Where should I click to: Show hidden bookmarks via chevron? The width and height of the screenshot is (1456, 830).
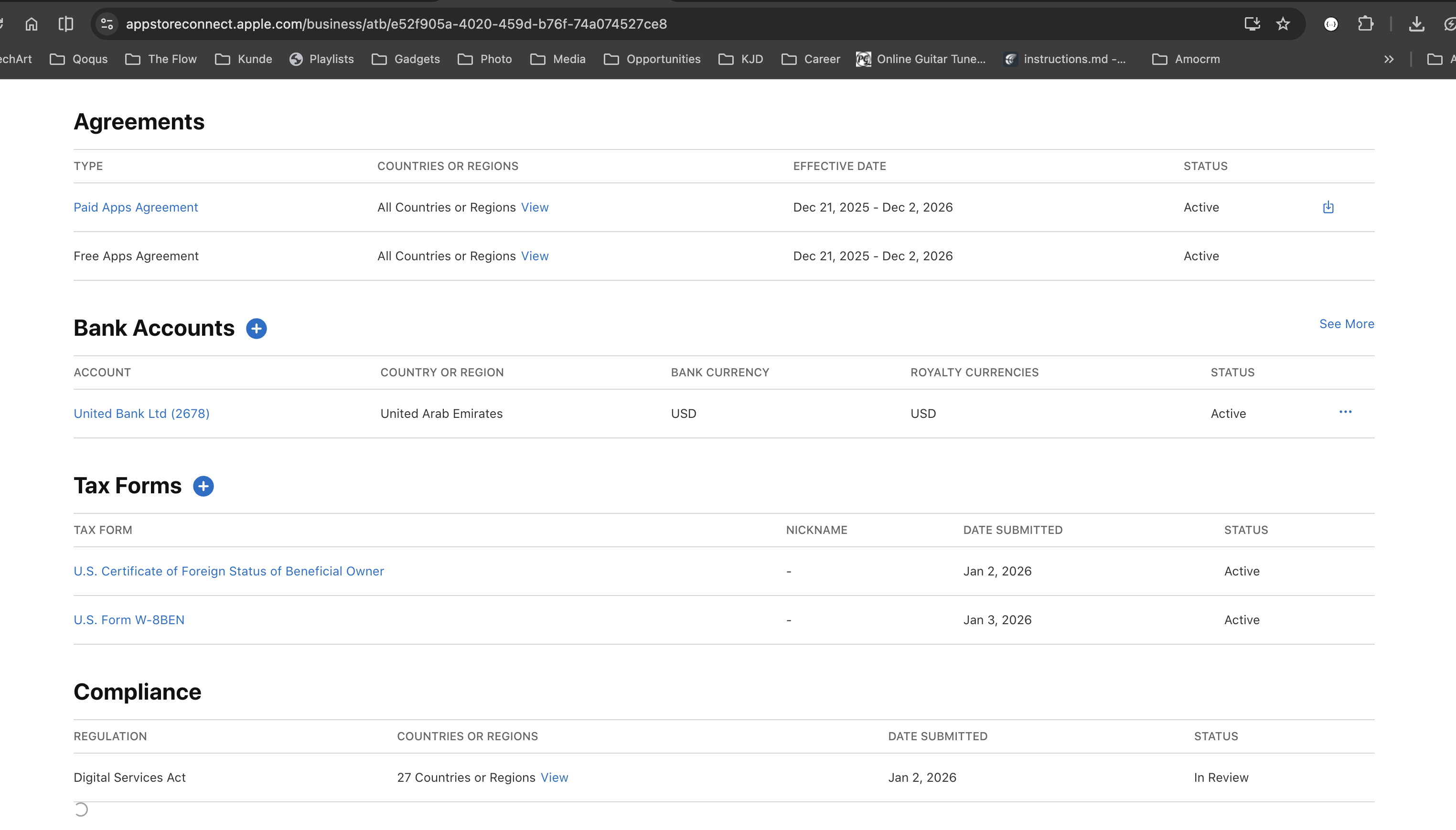(1389, 59)
